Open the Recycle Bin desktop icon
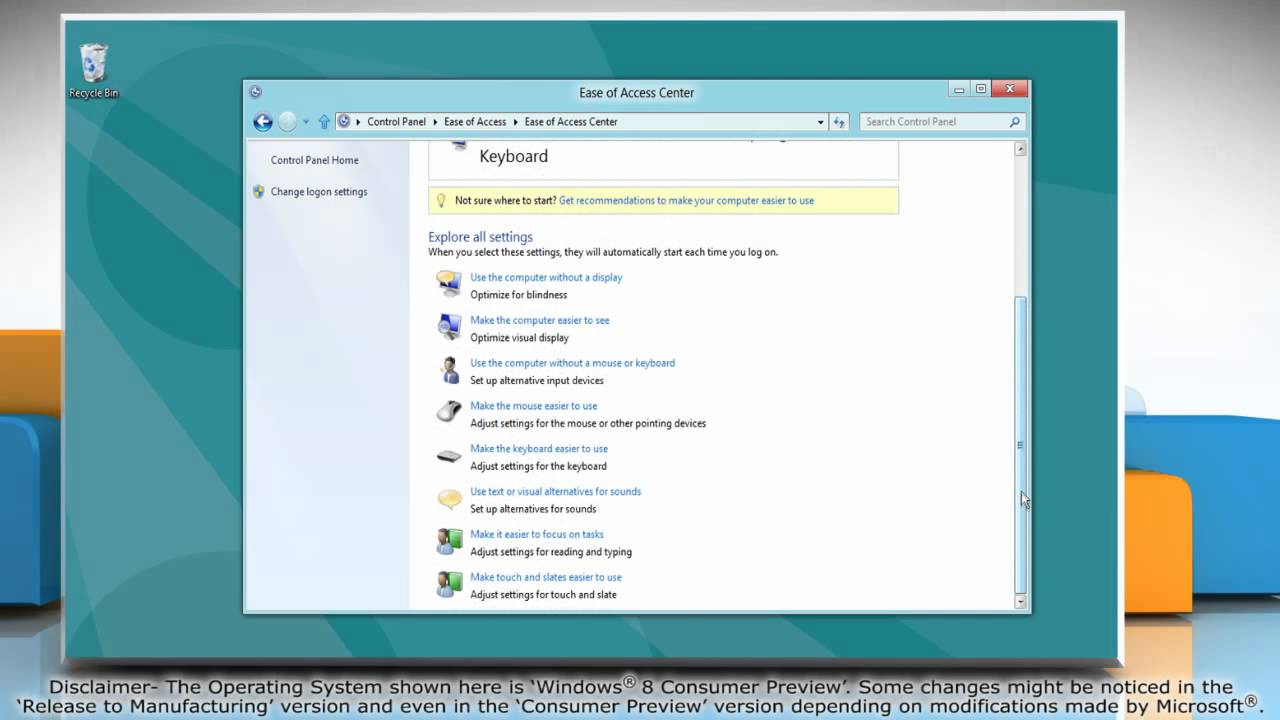The width and height of the screenshot is (1280, 720). point(93,70)
